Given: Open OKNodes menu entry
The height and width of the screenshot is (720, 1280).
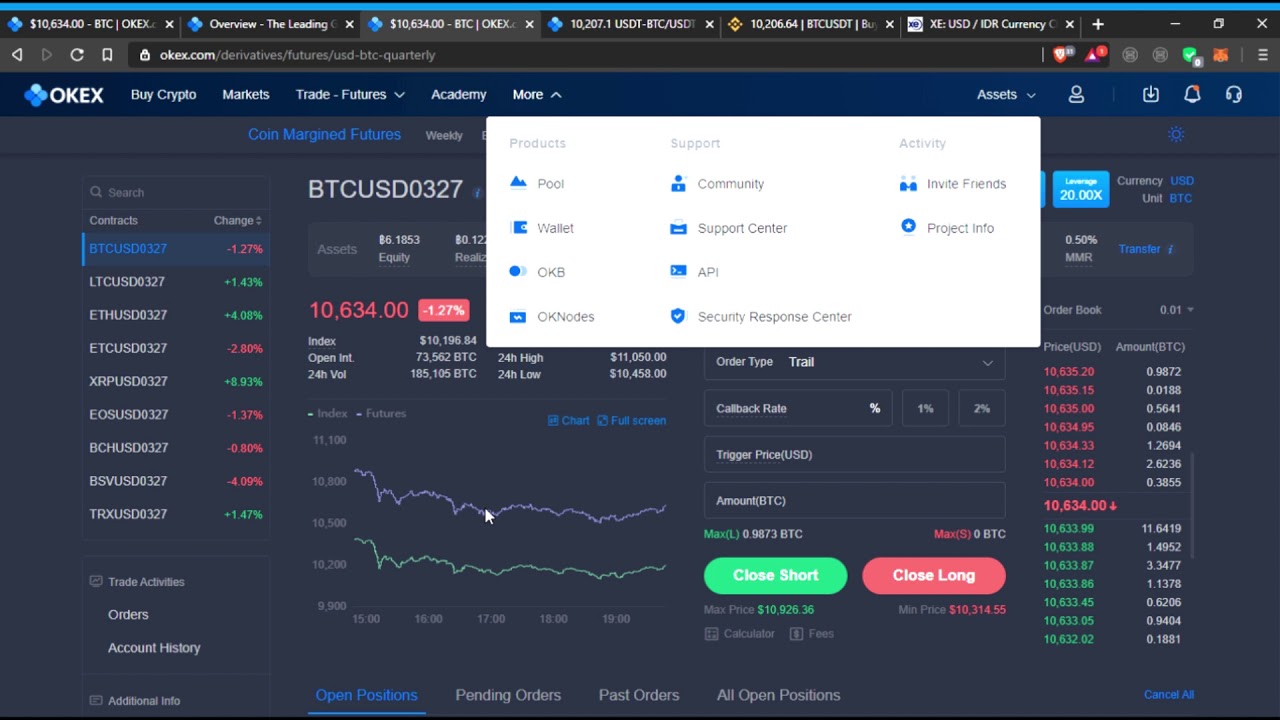Looking at the screenshot, I should 552,316.
